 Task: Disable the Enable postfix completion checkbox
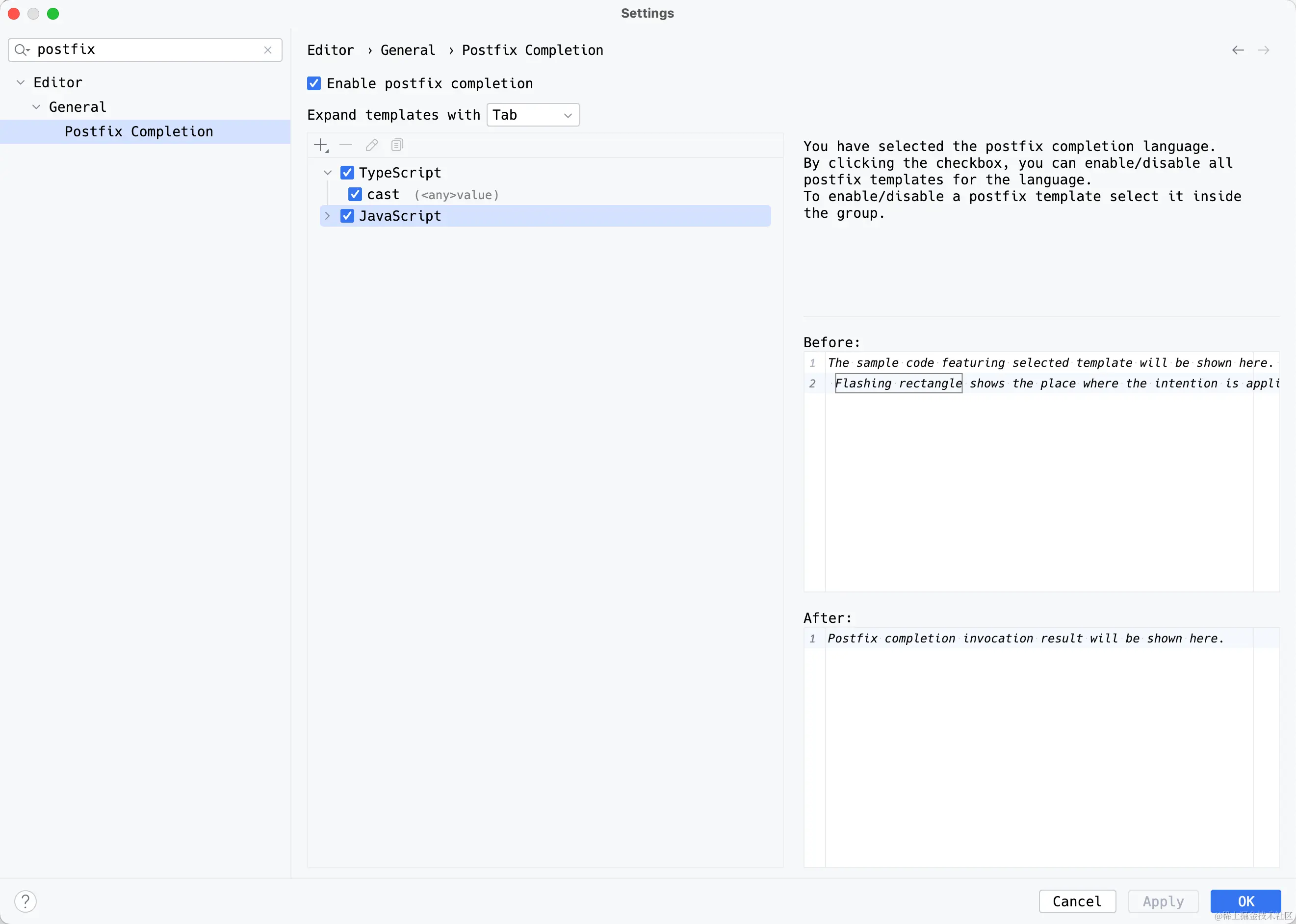pyautogui.click(x=314, y=84)
